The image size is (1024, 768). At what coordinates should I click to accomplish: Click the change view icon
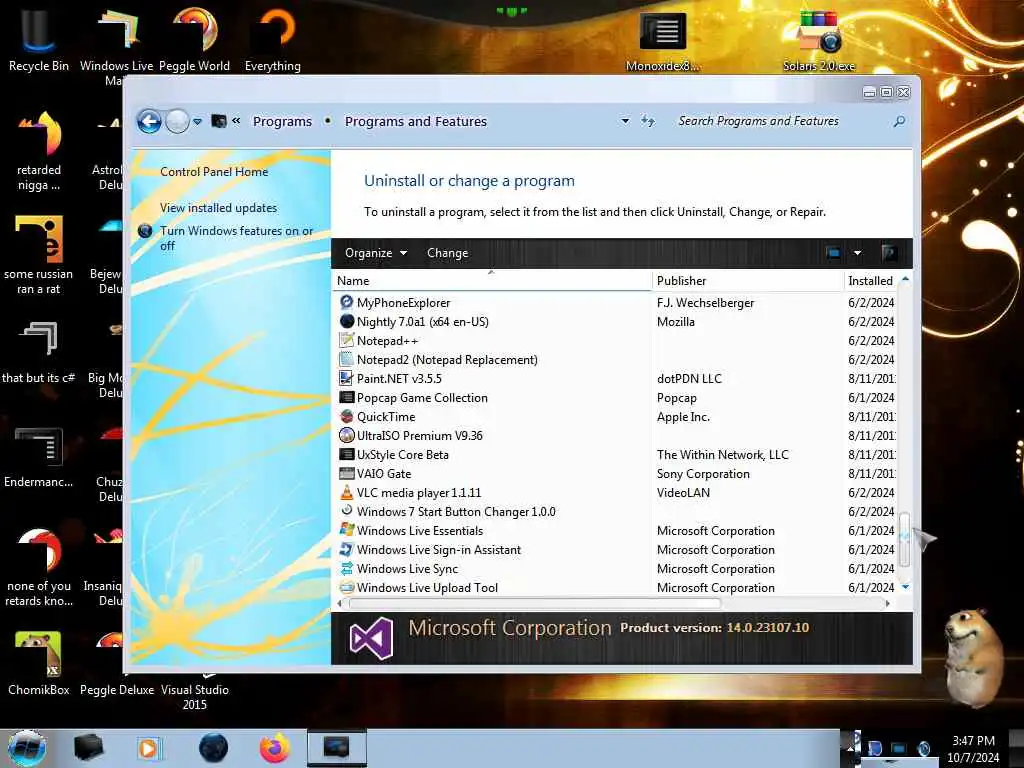click(x=833, y=253)
